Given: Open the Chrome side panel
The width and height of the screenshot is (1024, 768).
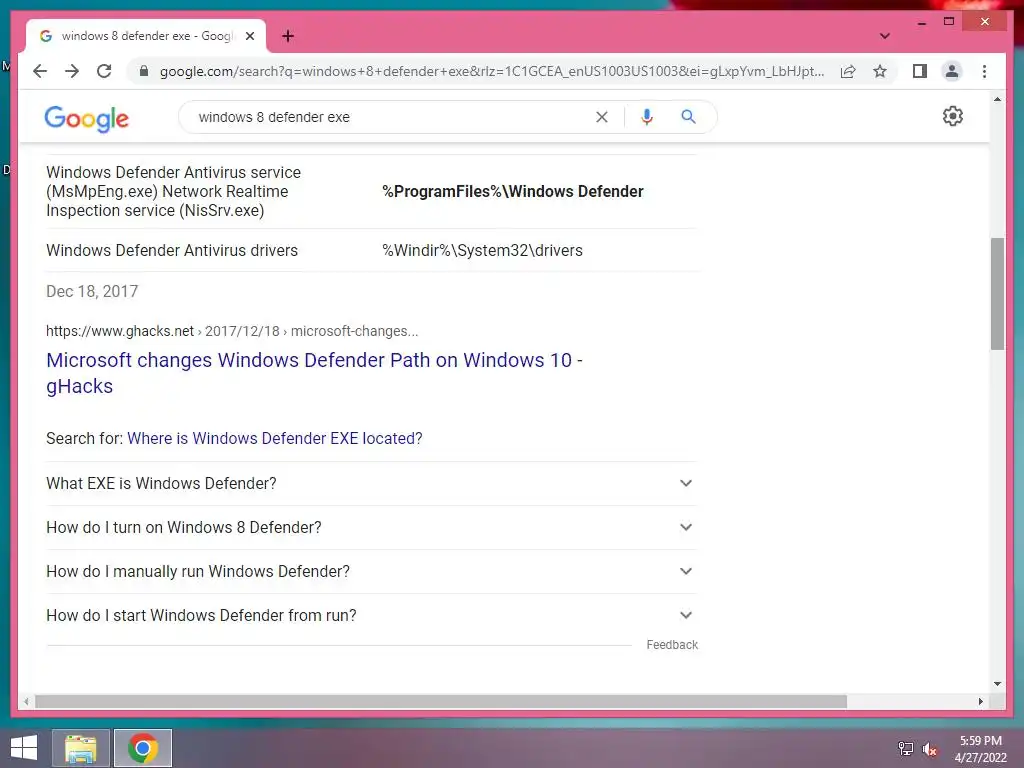Looking at the screenshot, I should (x=920, y=71).
